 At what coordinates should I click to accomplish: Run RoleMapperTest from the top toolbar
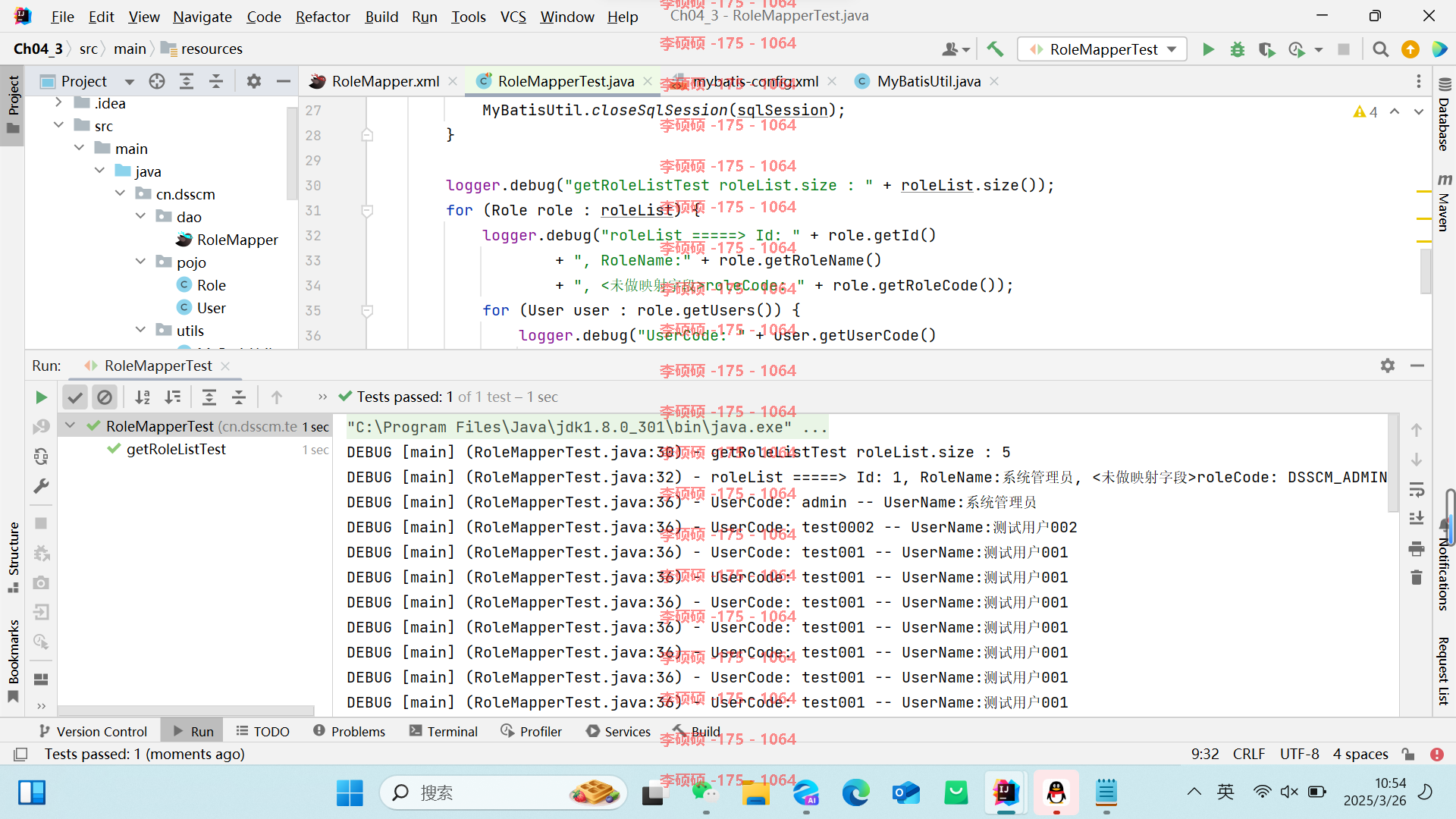pos(1208,49)
